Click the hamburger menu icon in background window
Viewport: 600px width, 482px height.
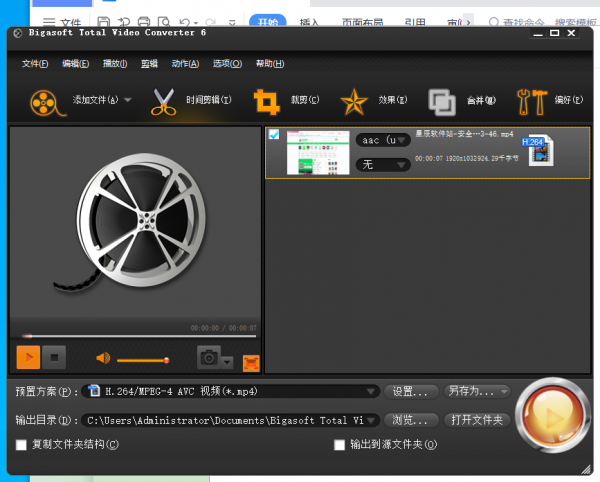49,22
